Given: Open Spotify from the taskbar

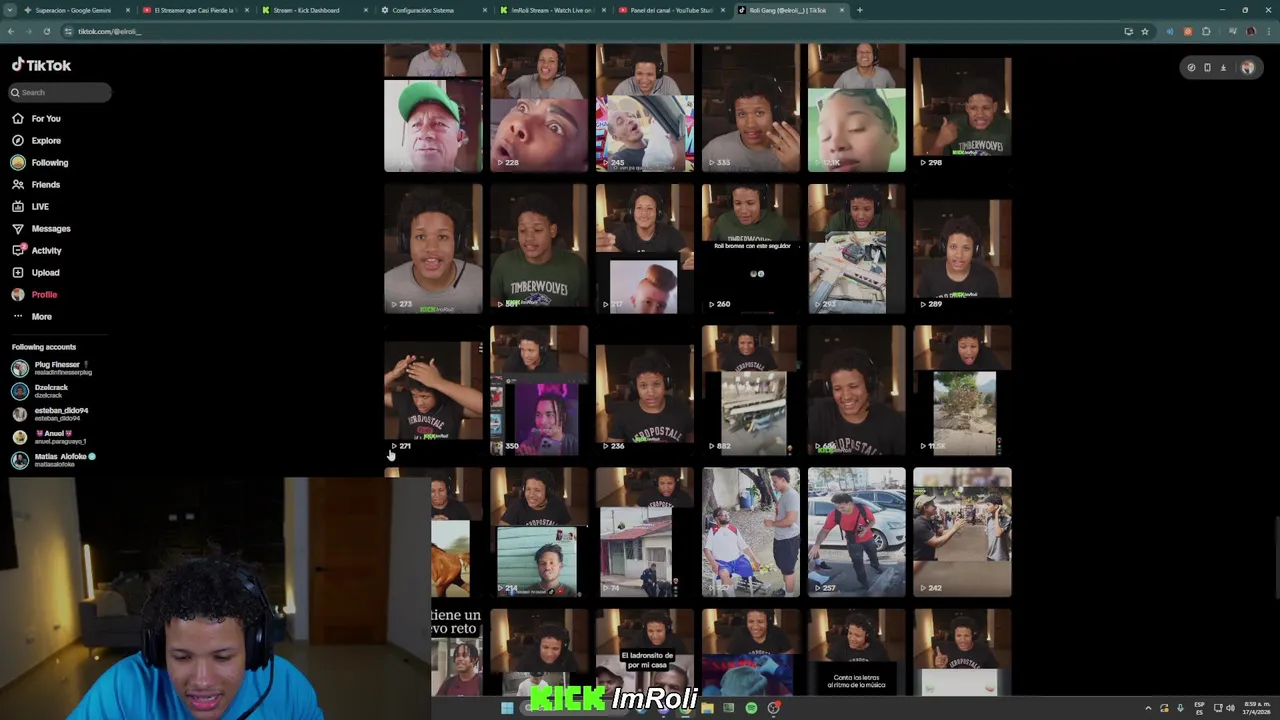Looking at the screenshot, I should pyautogui.click(x=751, y=708).
